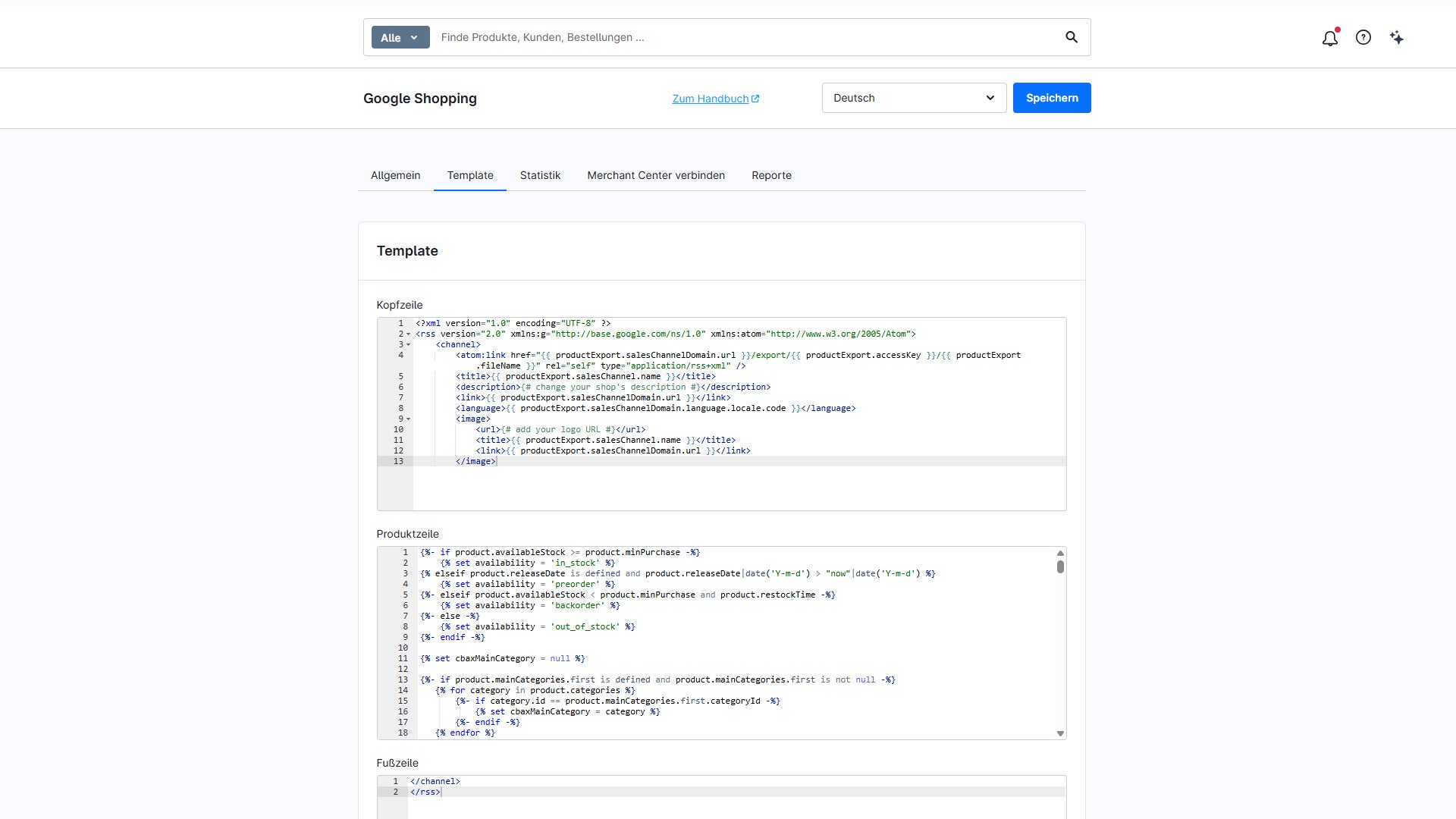The width and height of the screenshot is (1456, 819).
Task: Go to the Reporte tab
Action: point(771,175)
